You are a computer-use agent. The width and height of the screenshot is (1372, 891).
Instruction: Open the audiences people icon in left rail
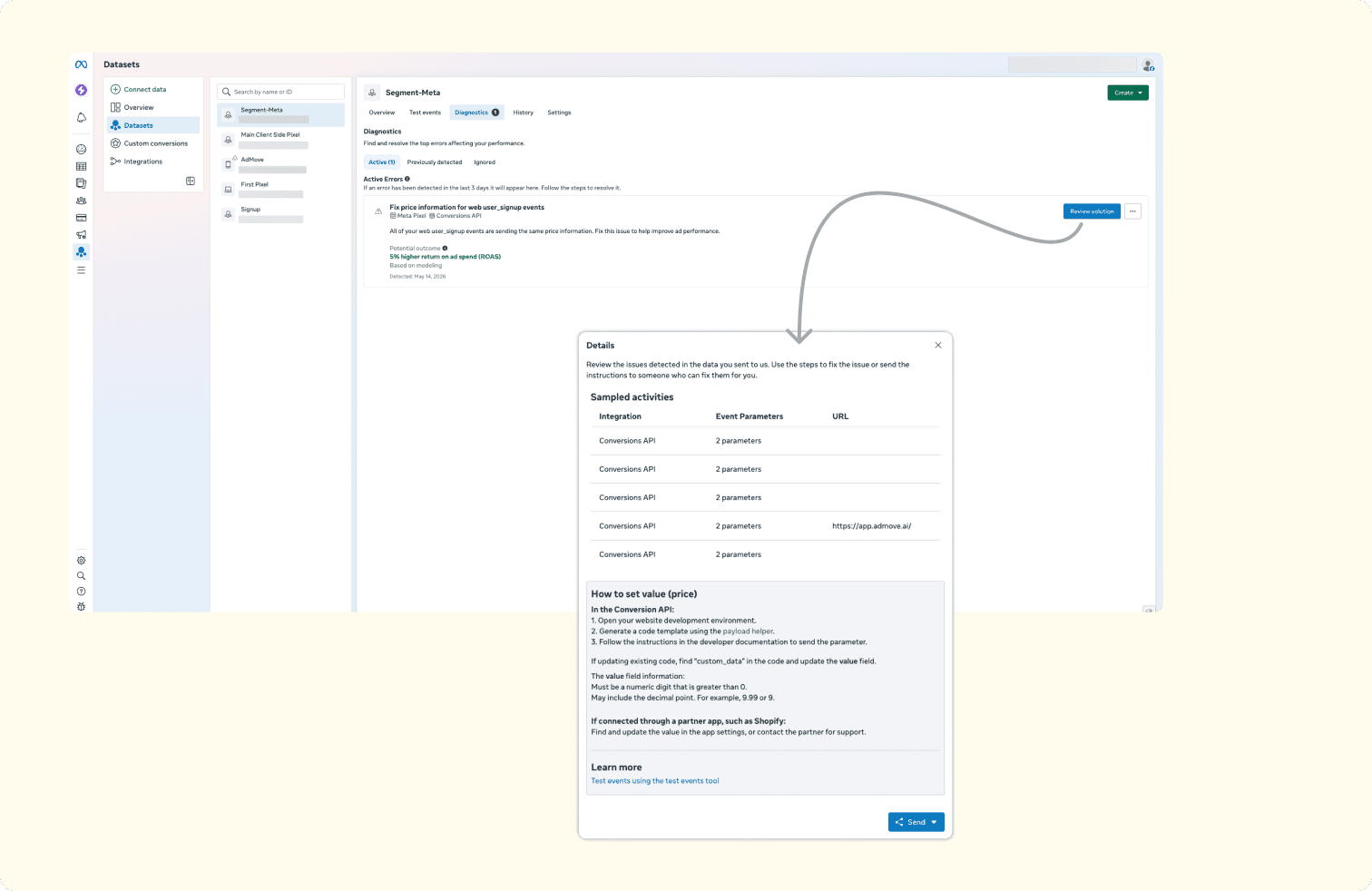pyautogui.click(x=81, y=201)
